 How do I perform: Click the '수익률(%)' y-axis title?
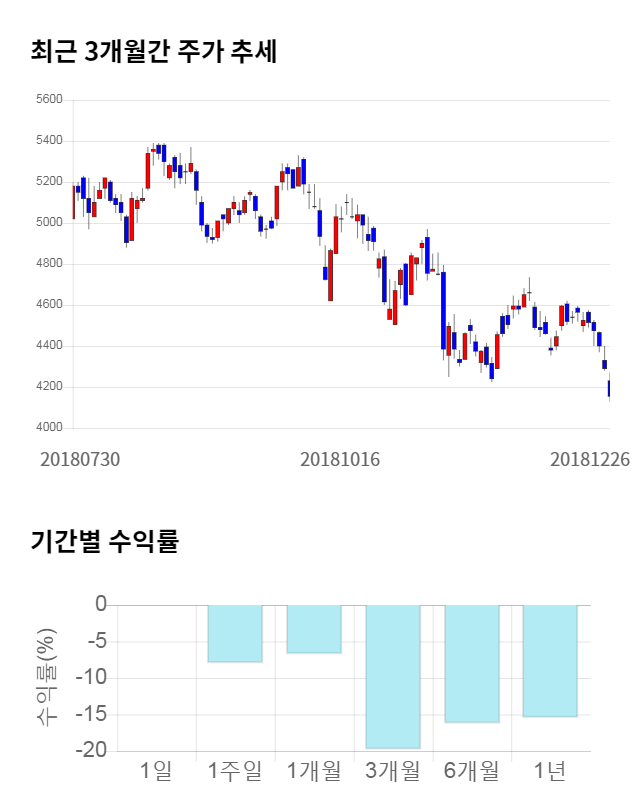(46, 678)
